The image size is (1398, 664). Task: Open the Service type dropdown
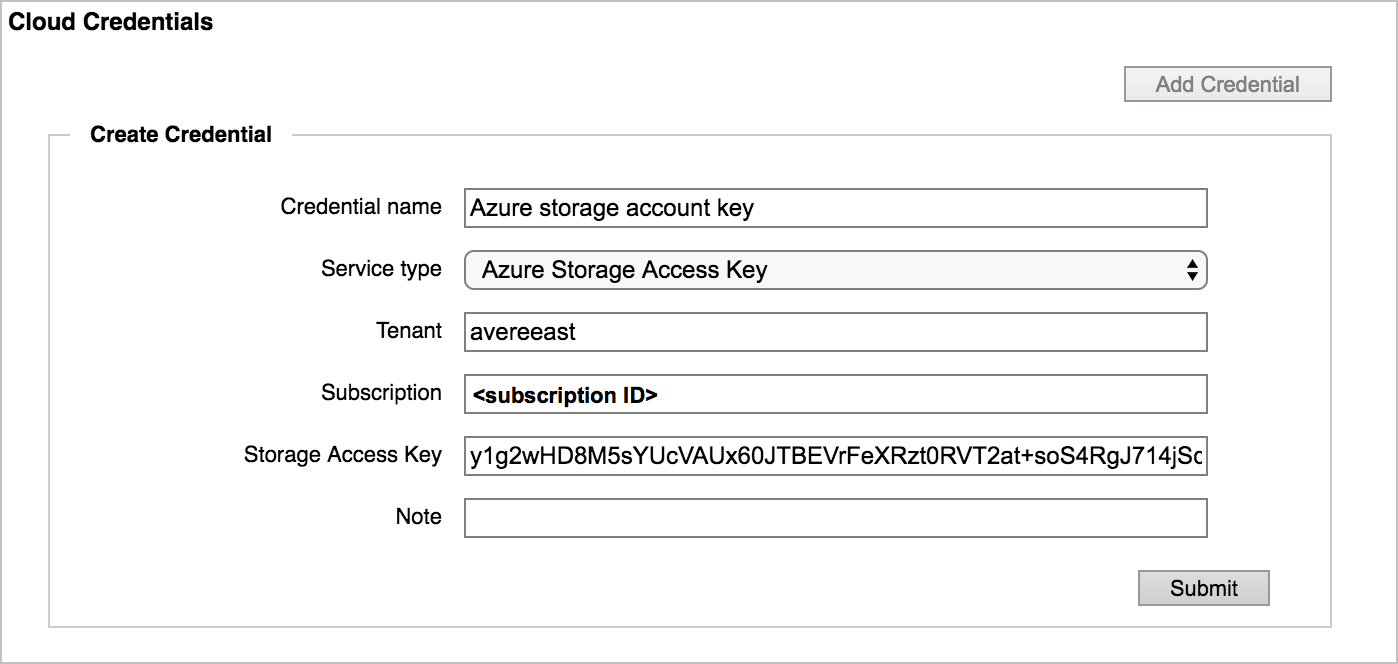click(835, 270)
